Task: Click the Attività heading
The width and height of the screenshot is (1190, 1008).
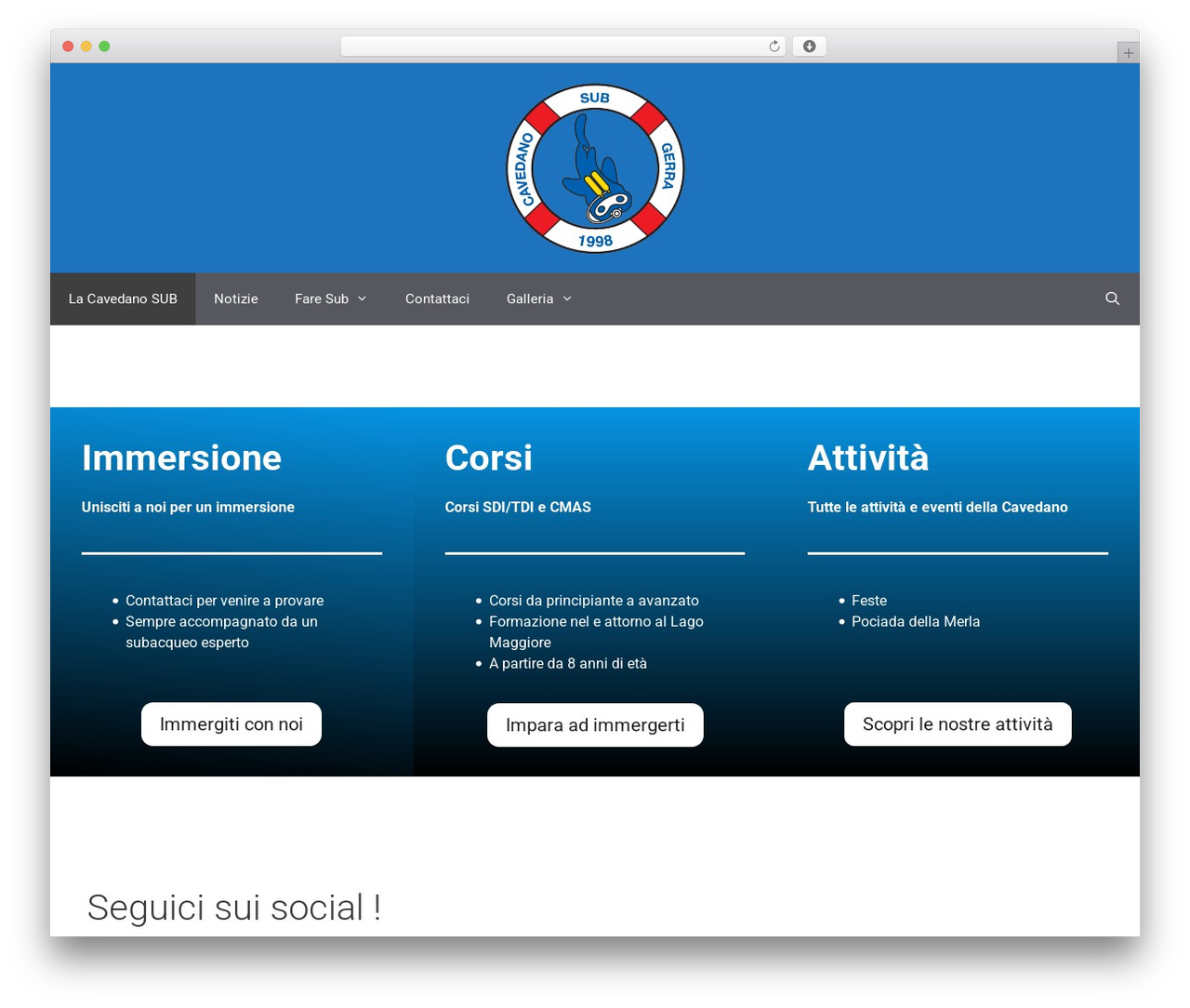Action: [868, 458]
